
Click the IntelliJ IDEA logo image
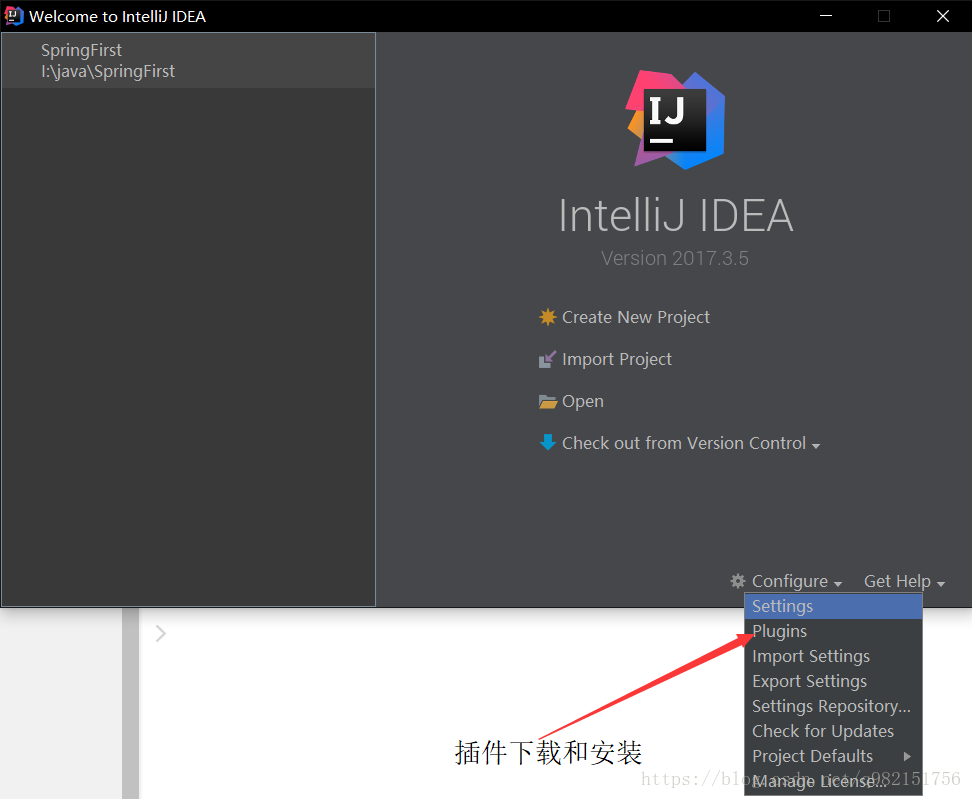(x=676, y=120)
